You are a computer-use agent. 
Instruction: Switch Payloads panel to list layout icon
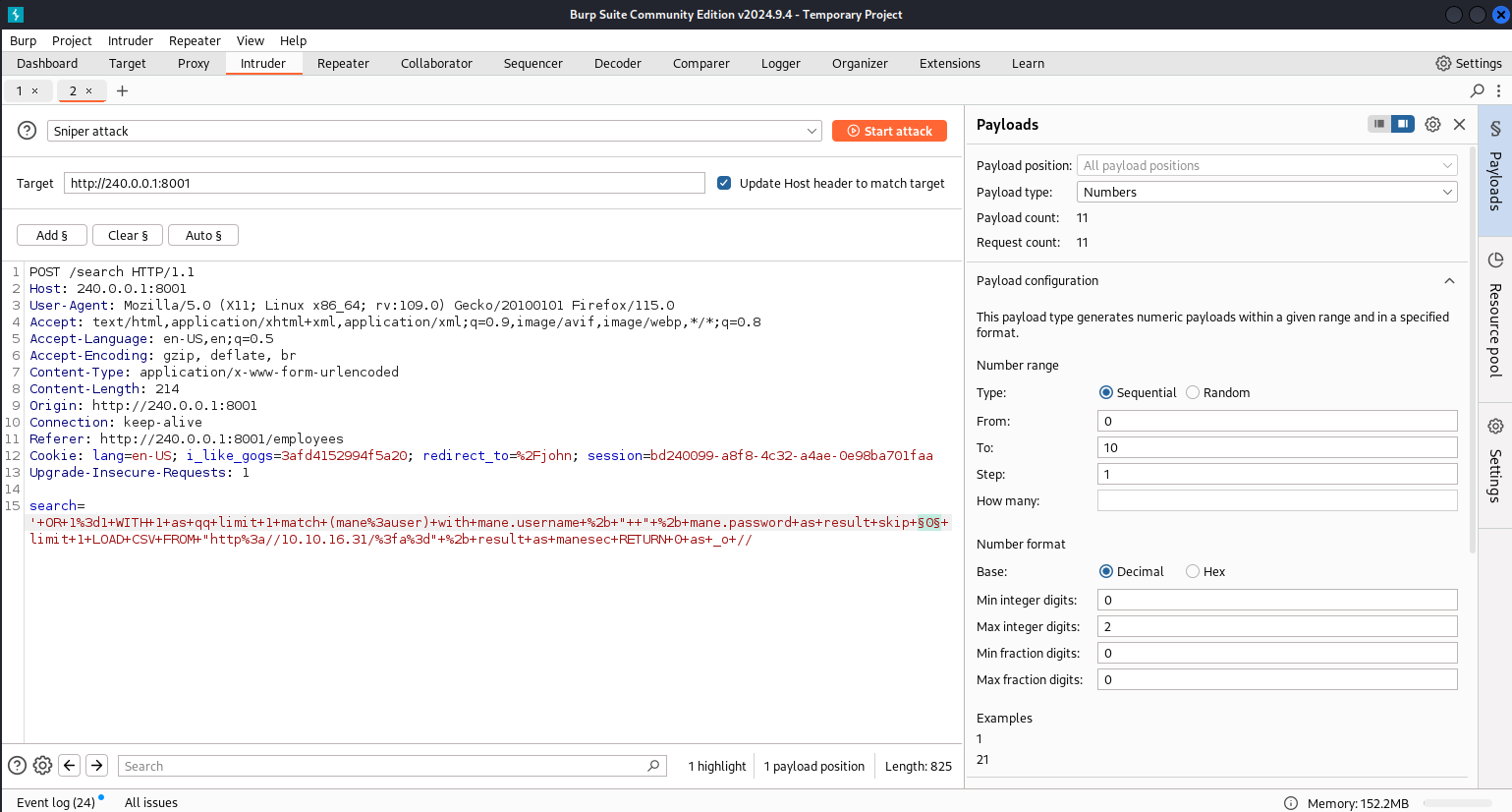(x=1379, y=124)
